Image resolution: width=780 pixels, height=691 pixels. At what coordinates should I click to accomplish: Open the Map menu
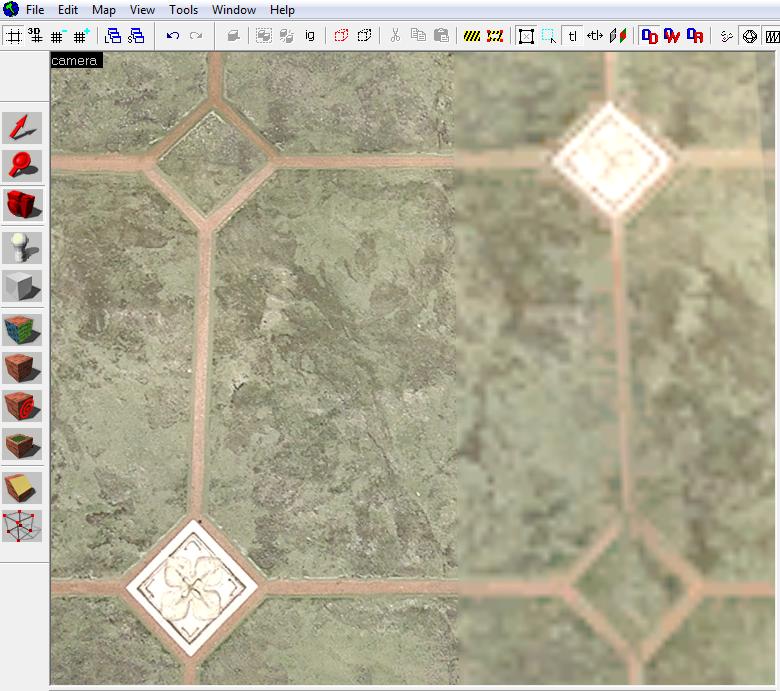coord(104,10)
